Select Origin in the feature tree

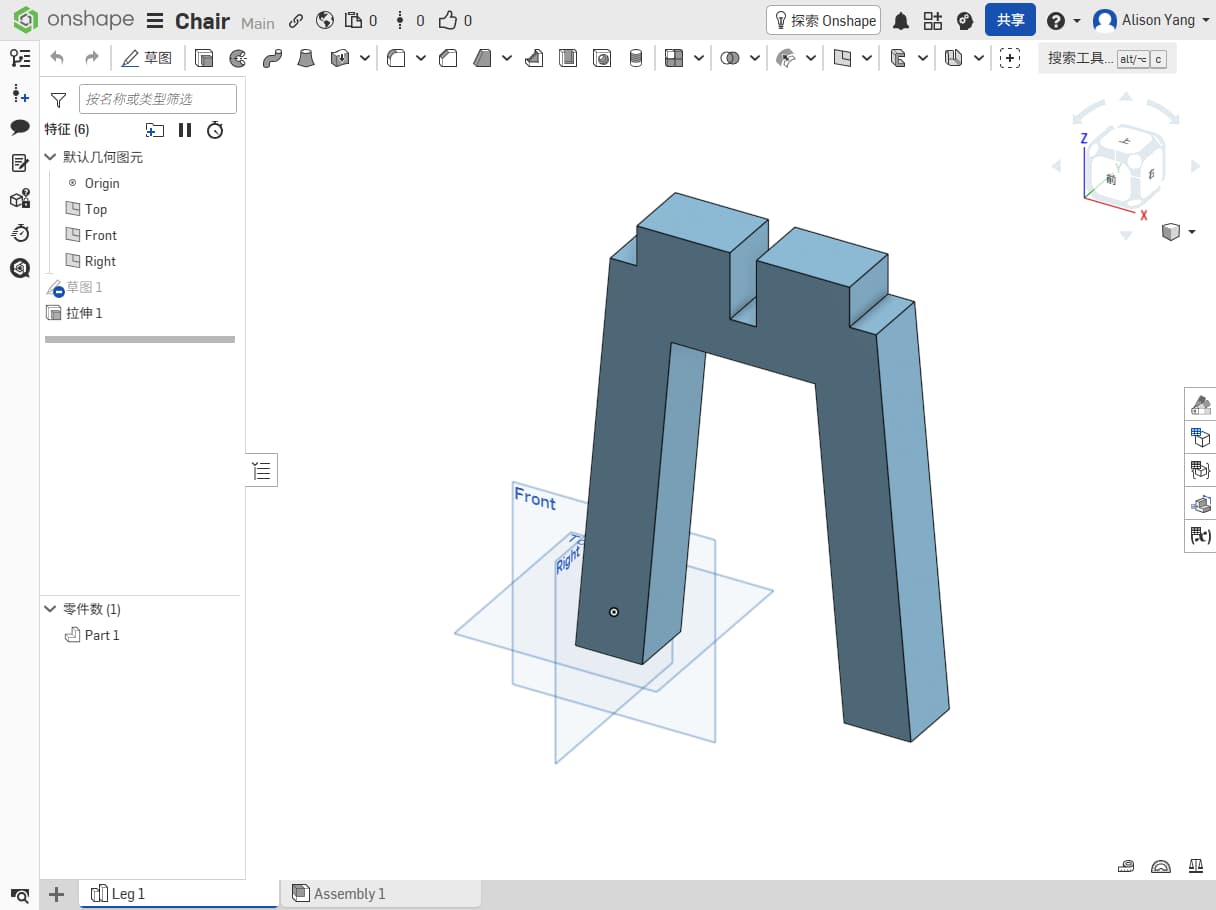click(x=102, y=183)
